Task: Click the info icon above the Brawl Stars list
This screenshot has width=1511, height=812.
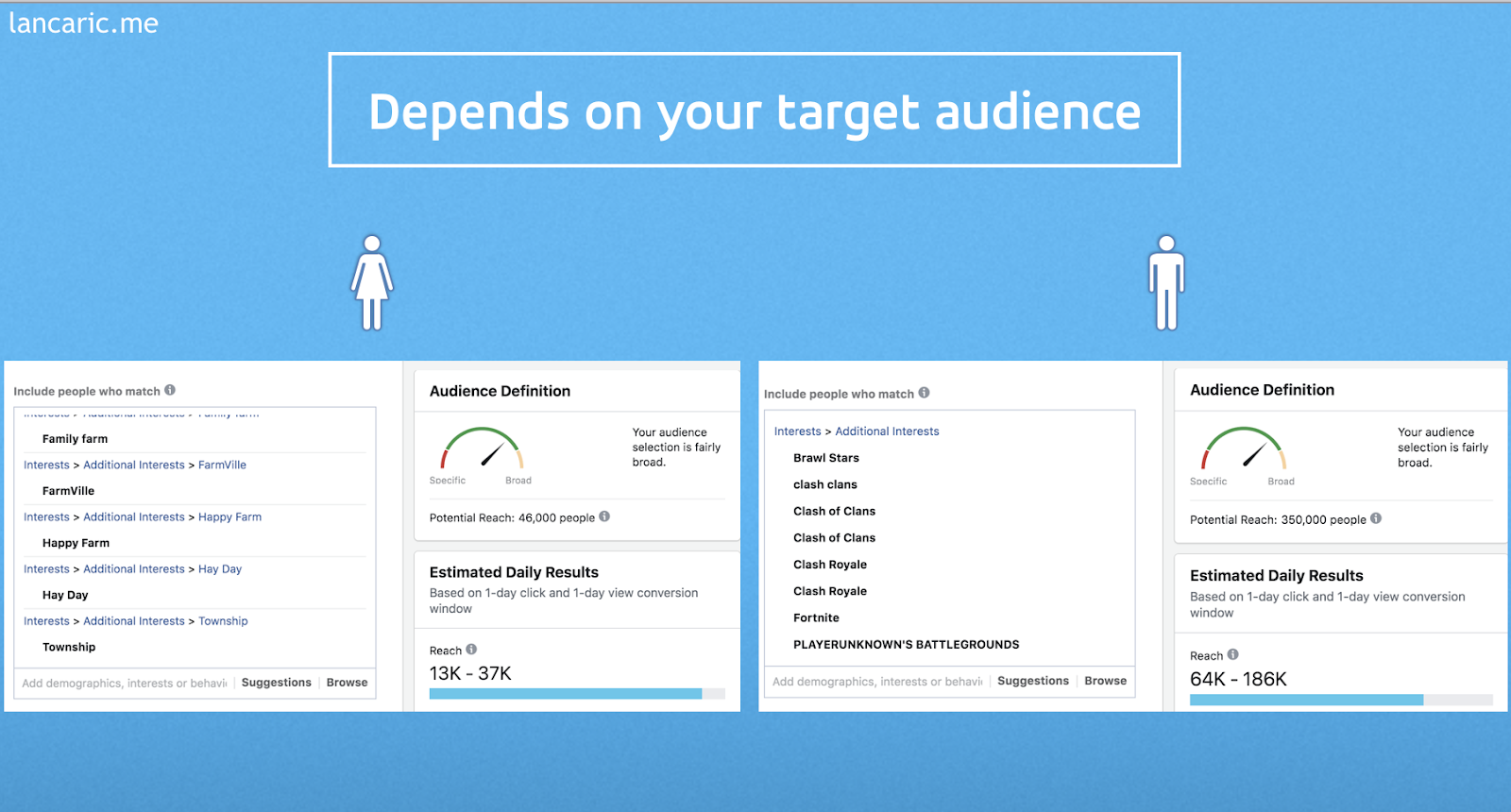Action: pyautogui.click(x=924, y=393)
